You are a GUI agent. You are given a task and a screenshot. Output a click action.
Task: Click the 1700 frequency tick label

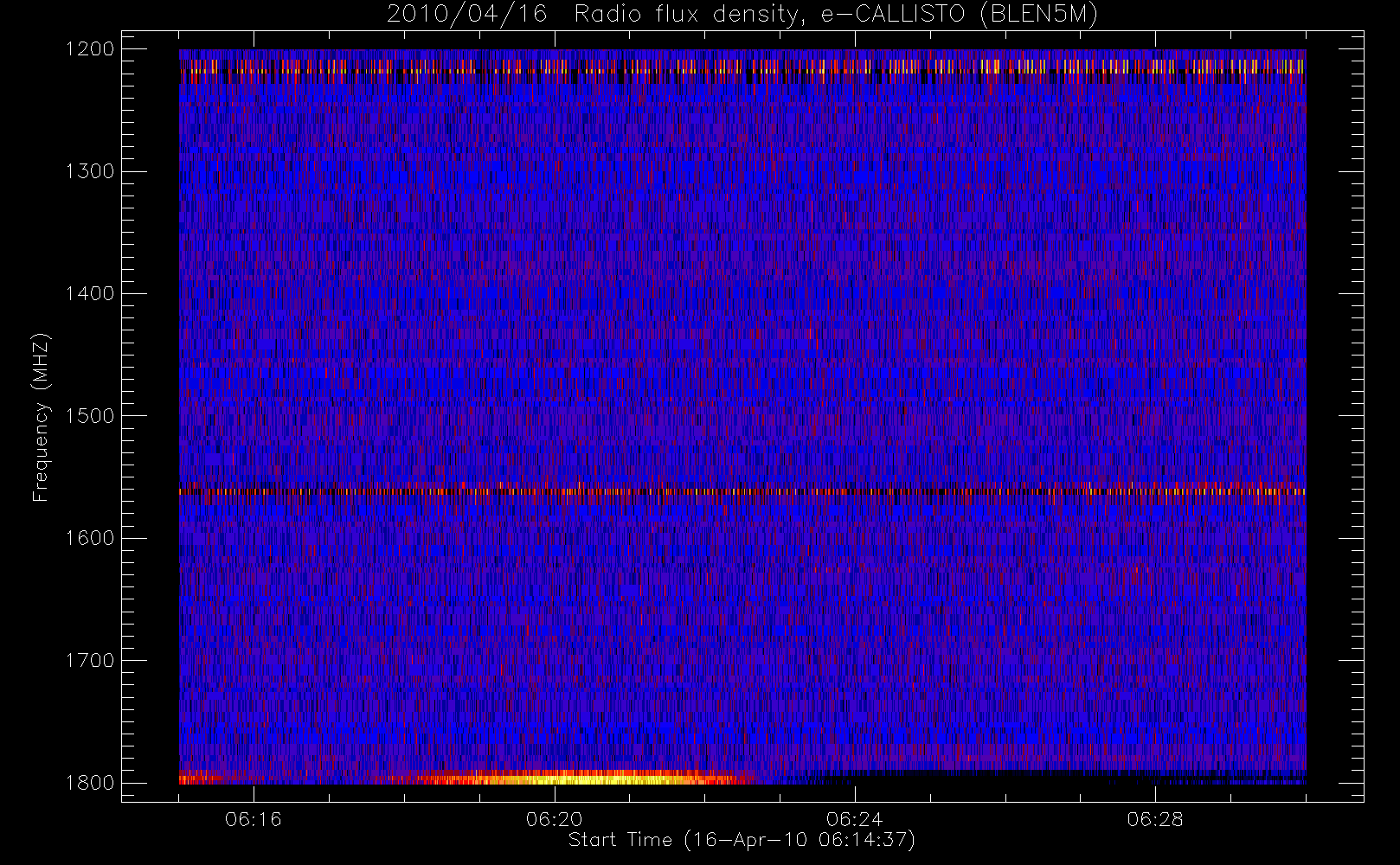(90, 661)
